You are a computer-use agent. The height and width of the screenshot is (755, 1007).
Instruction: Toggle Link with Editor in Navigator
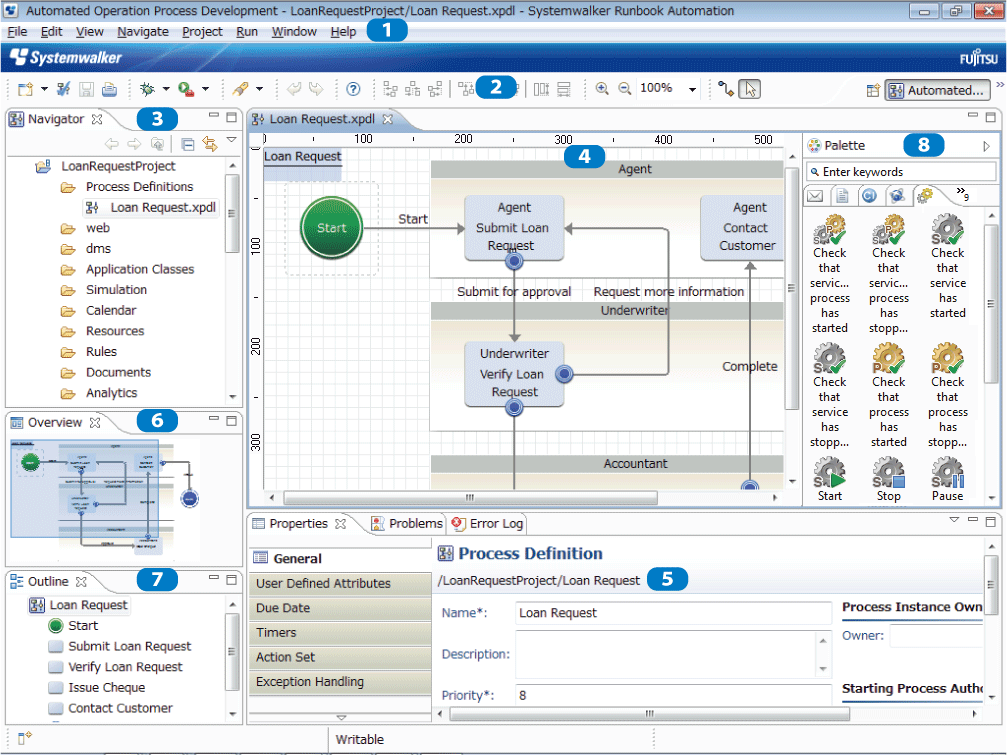(210, 144)
